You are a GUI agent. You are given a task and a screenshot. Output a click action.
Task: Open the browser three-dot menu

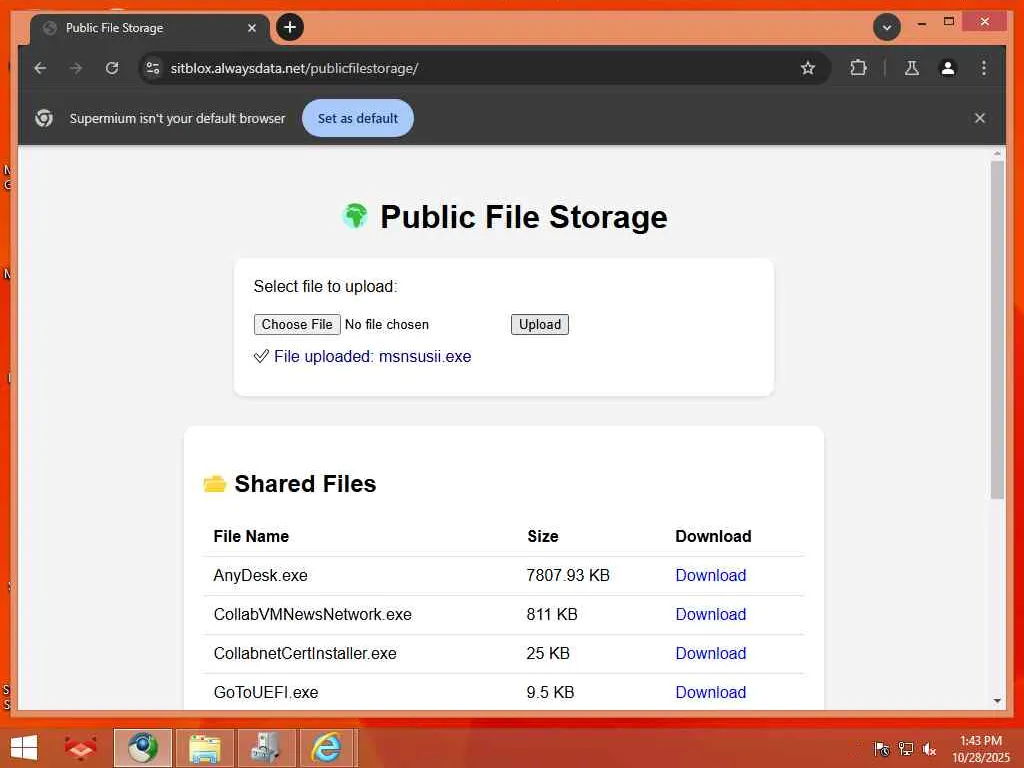click(x=984, y=68)
